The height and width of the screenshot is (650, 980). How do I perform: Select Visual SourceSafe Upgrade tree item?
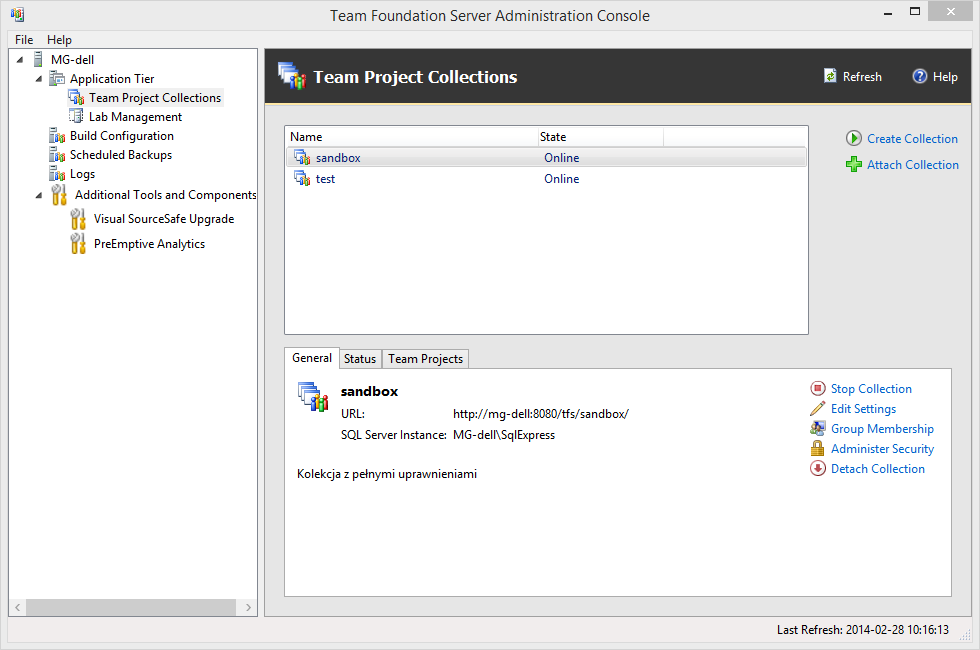pyautogui.click(x=163, y=219)
